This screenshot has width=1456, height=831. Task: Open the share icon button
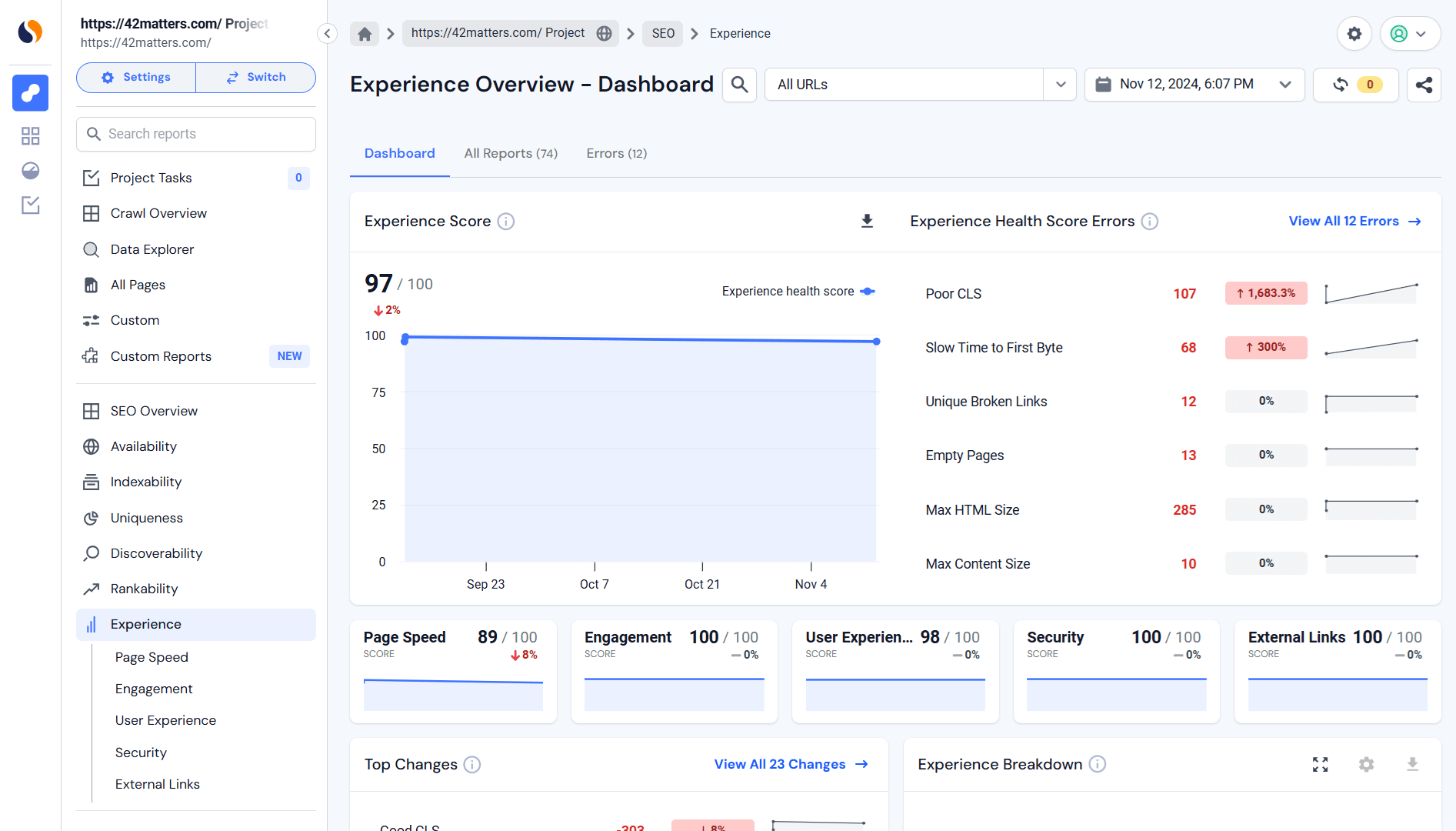tap(1424, 85)
